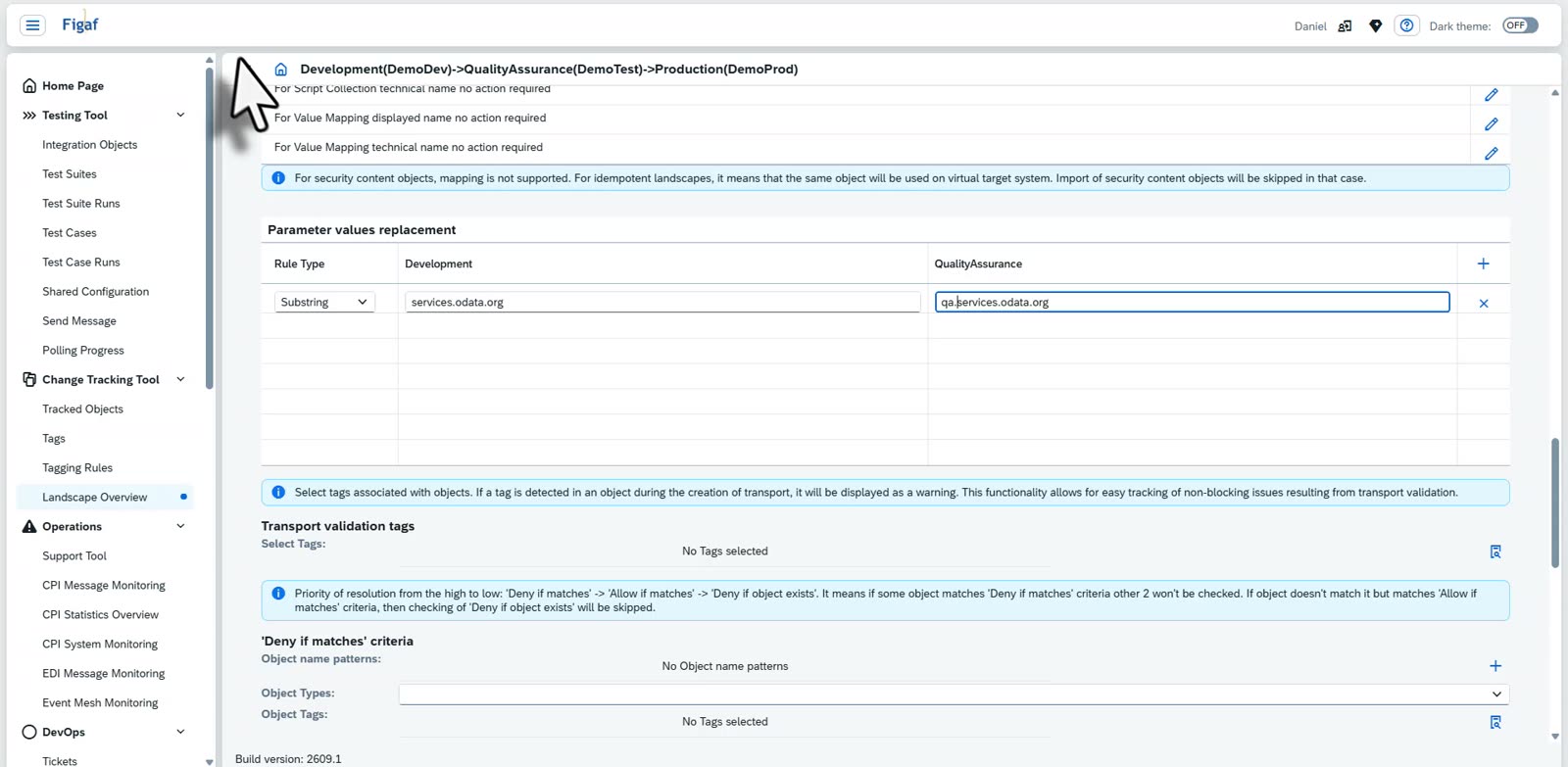Open Tracked Objects page
Screen dimensions: 1568x767
[x=82, y=409]
